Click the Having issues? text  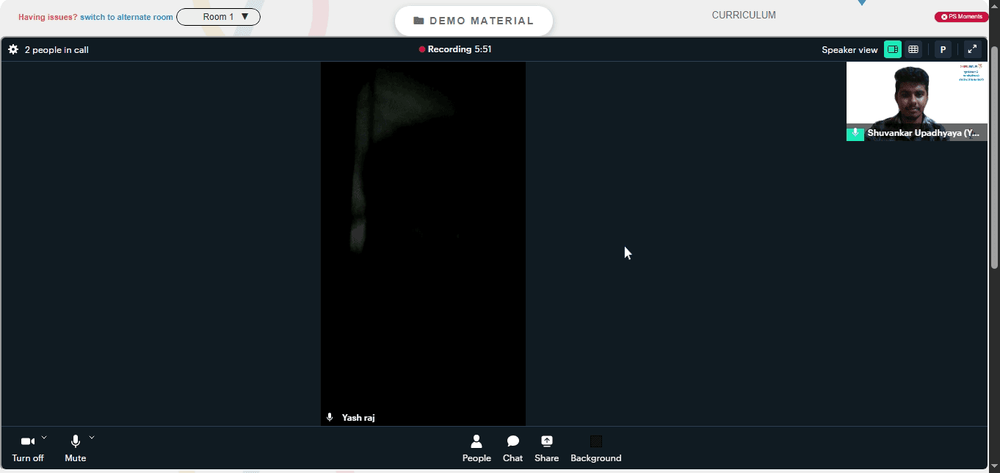pyautogui.click(x=48, y=17)
